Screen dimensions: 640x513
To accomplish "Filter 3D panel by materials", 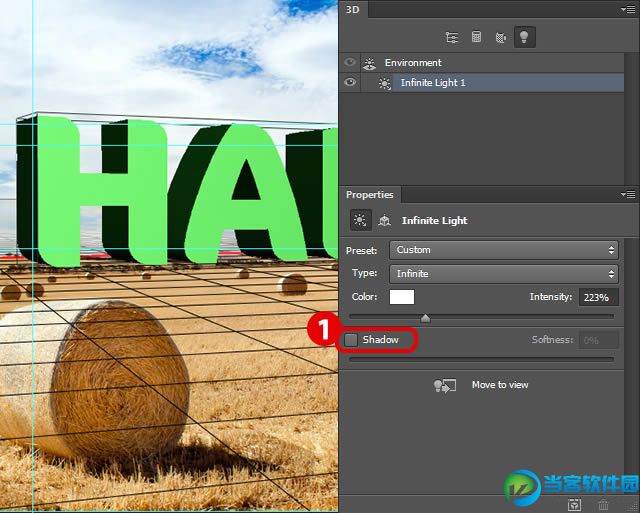I will (501, 38).
